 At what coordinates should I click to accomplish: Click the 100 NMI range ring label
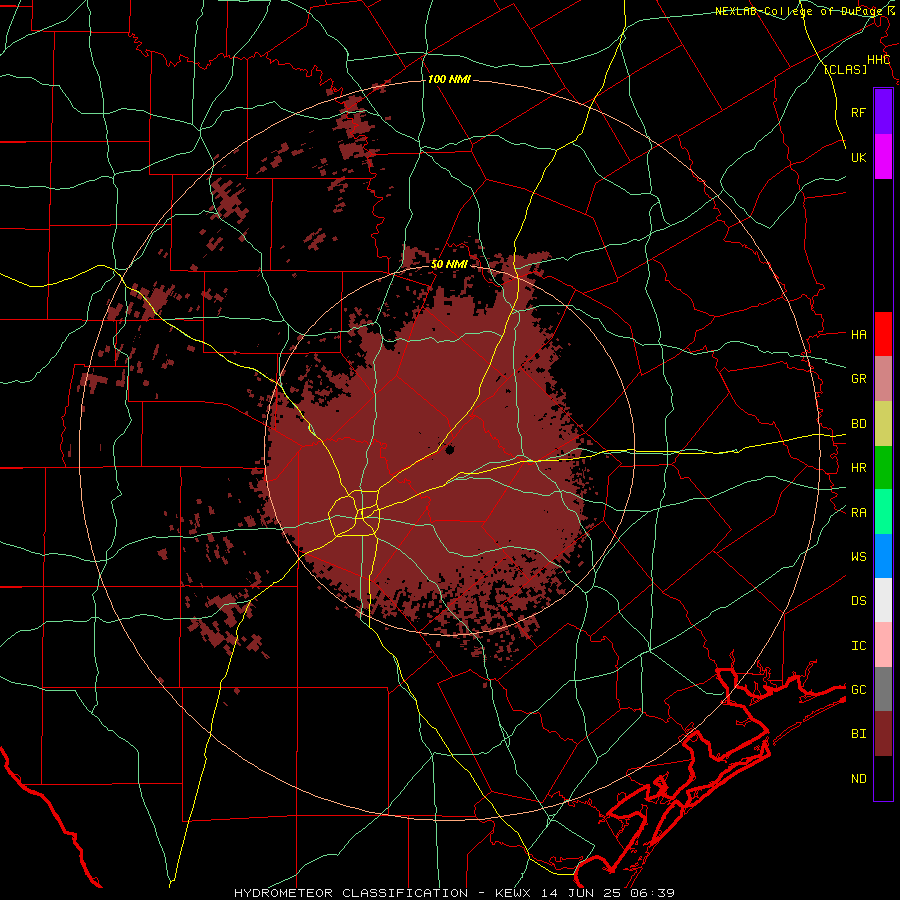point(449,79)
